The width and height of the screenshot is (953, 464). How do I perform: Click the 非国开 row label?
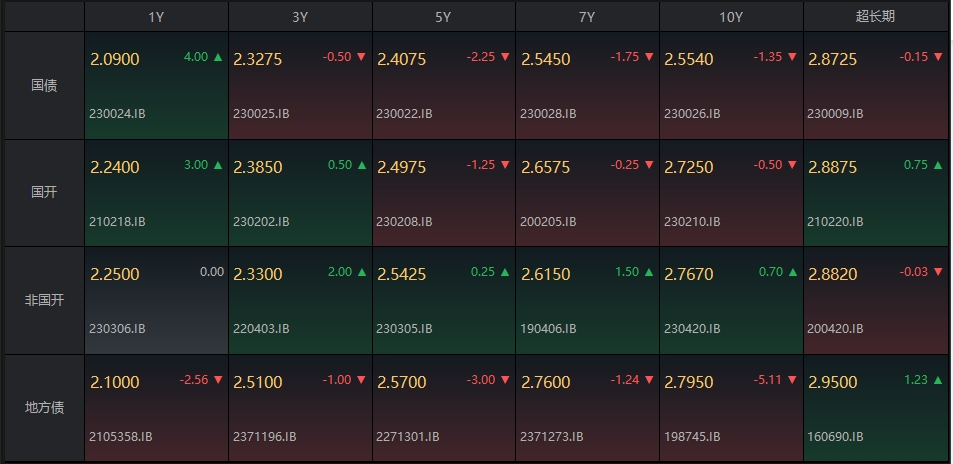[x=44, y=300]
